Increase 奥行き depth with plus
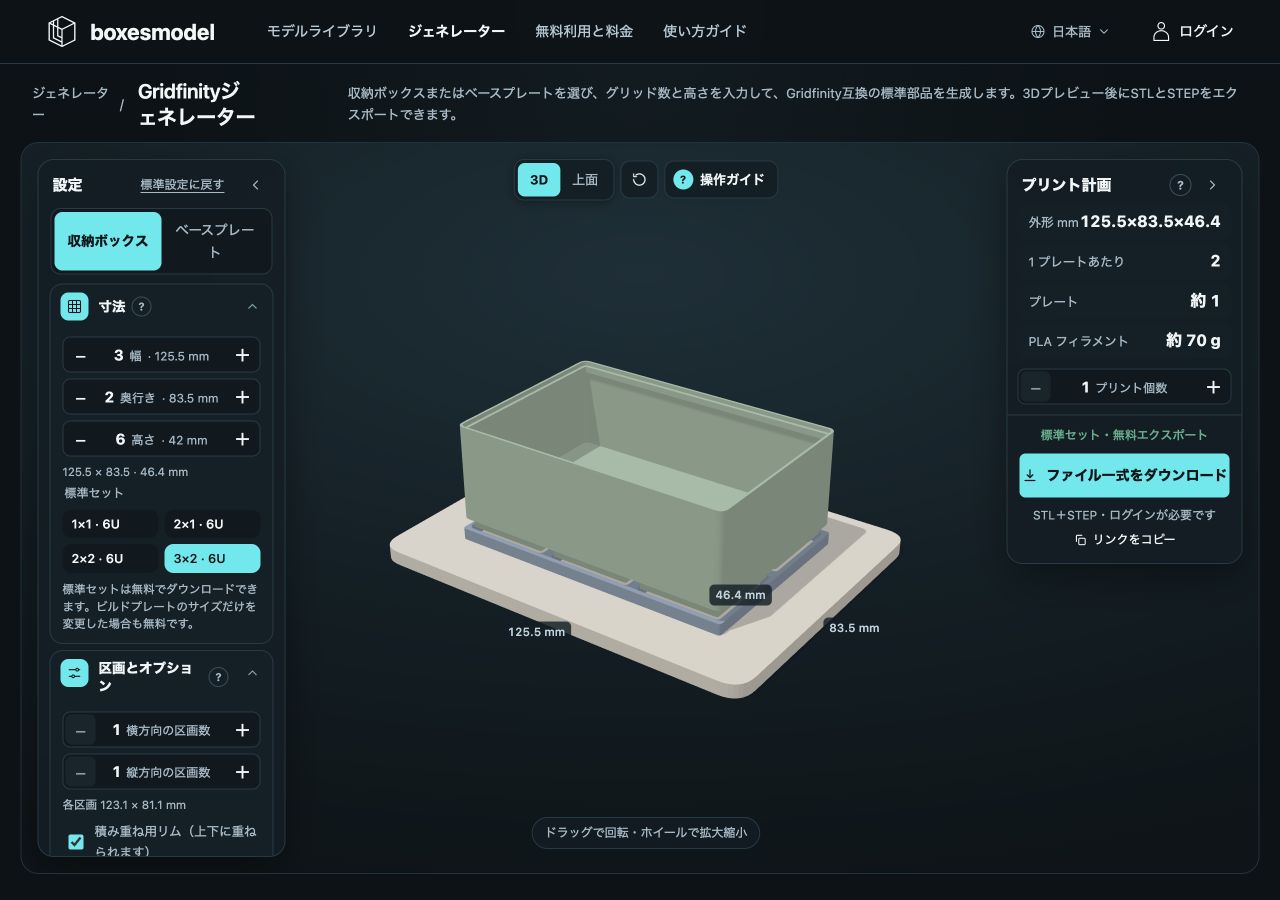The height and width of the screenshot is (900, 1280). (x=242, y=397)
